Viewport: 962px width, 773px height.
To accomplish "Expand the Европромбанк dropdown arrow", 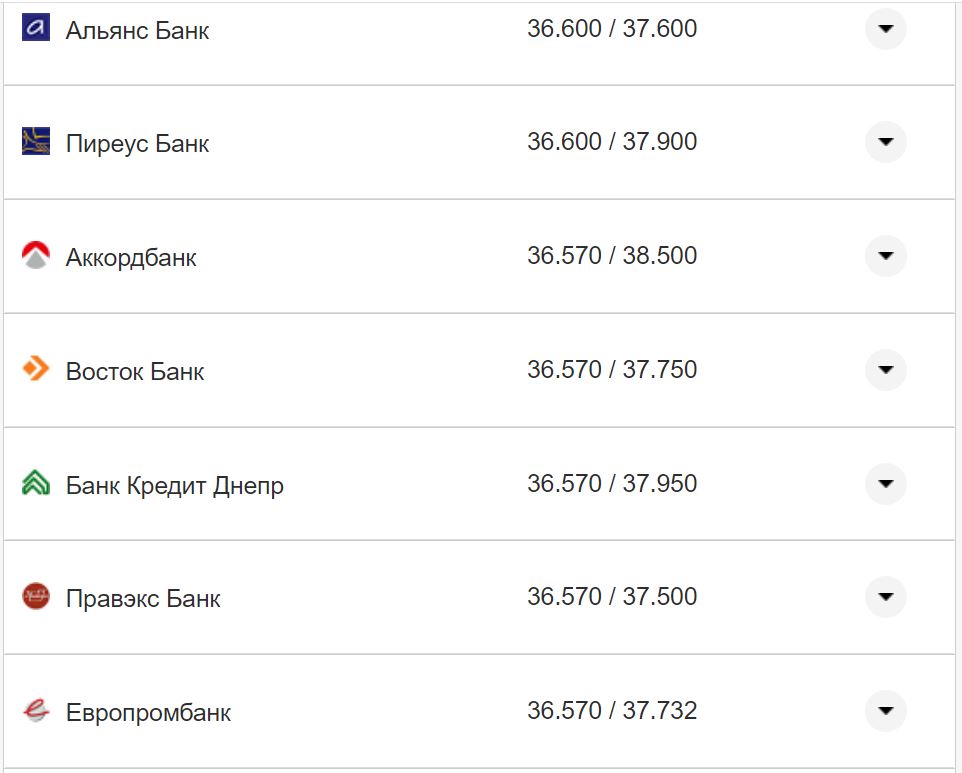I will click(x=885, y=711).
